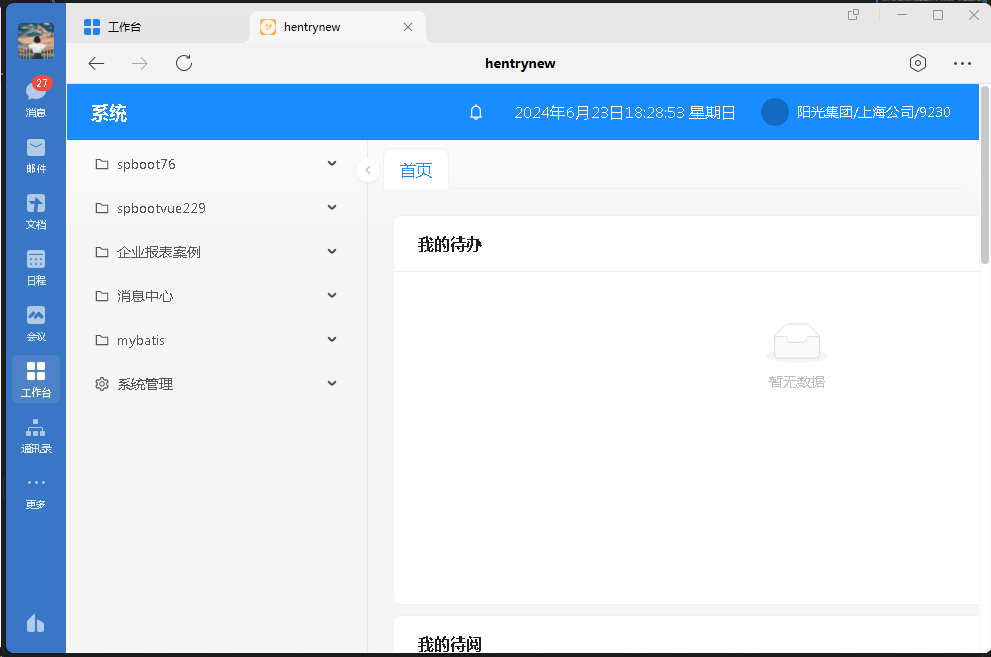Expand the 系统管理 chevron
Viewport: 991px width, 657px height.
coord(332,383)
